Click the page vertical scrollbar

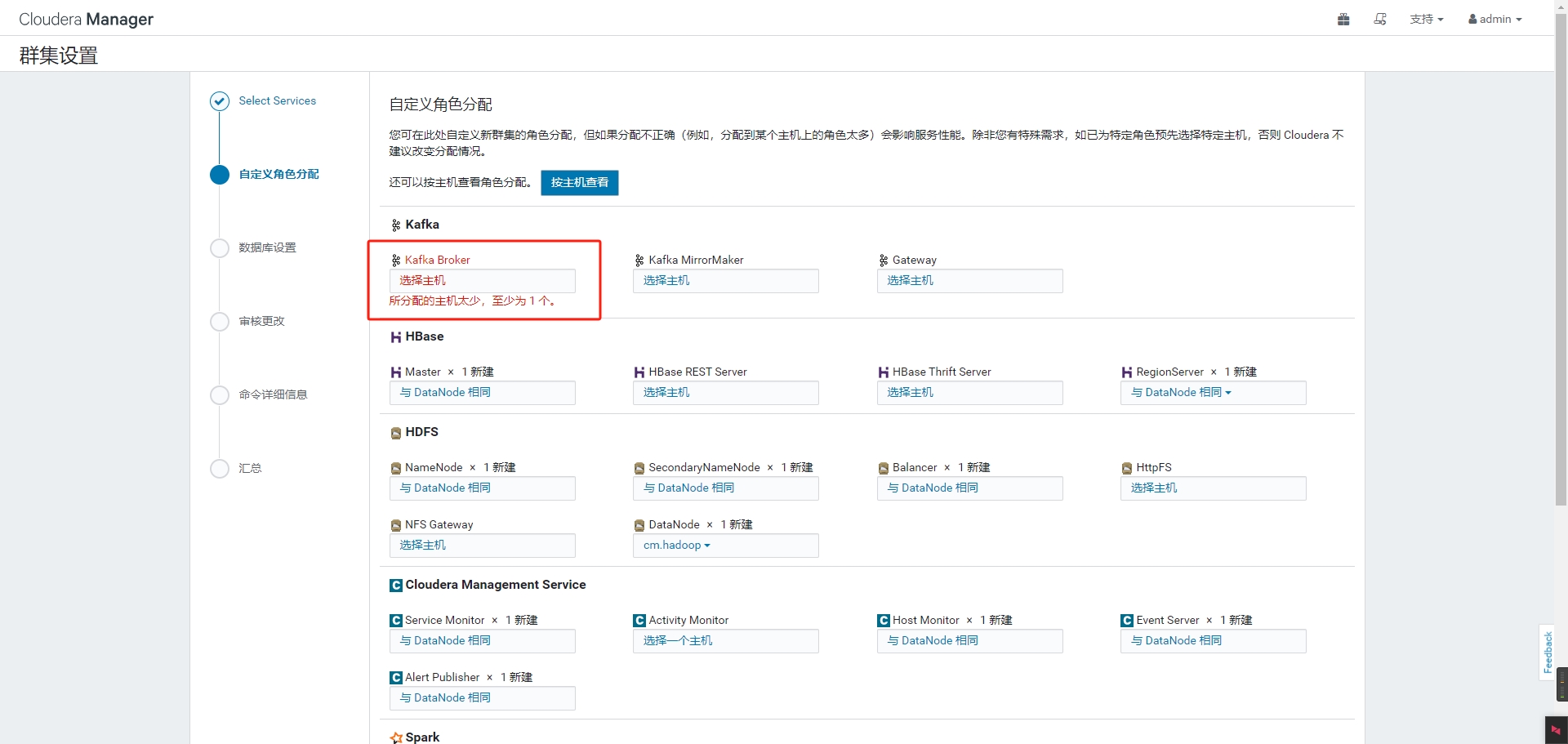[1561, 261]
